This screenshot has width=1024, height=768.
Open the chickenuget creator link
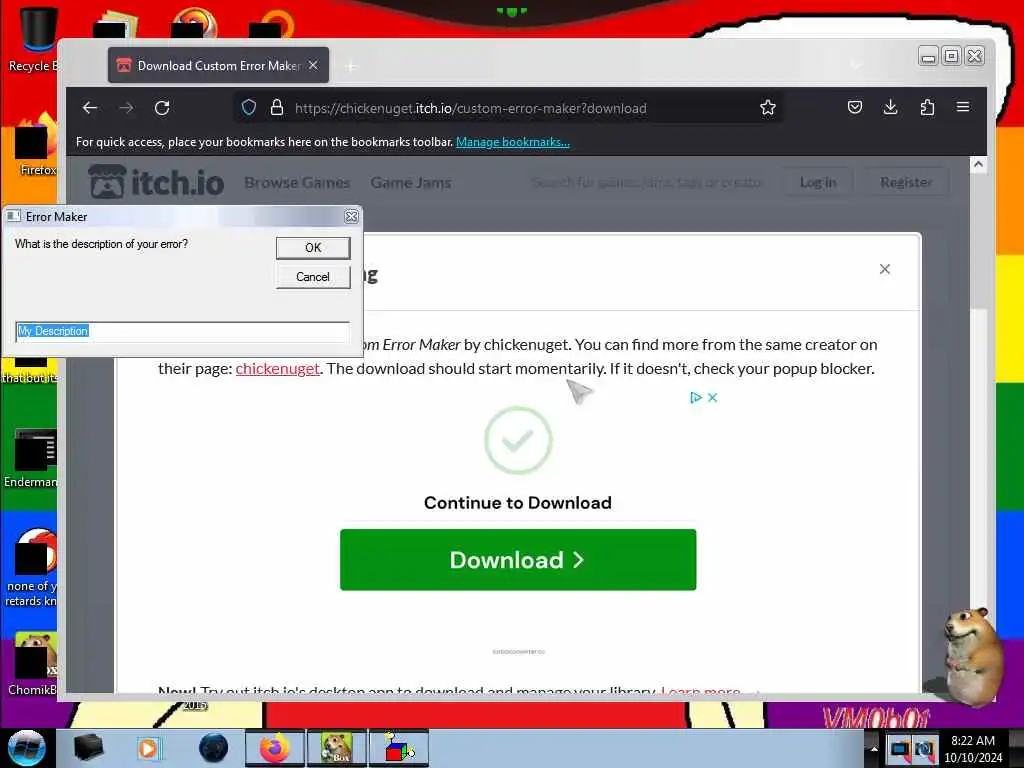pos(278,369)
